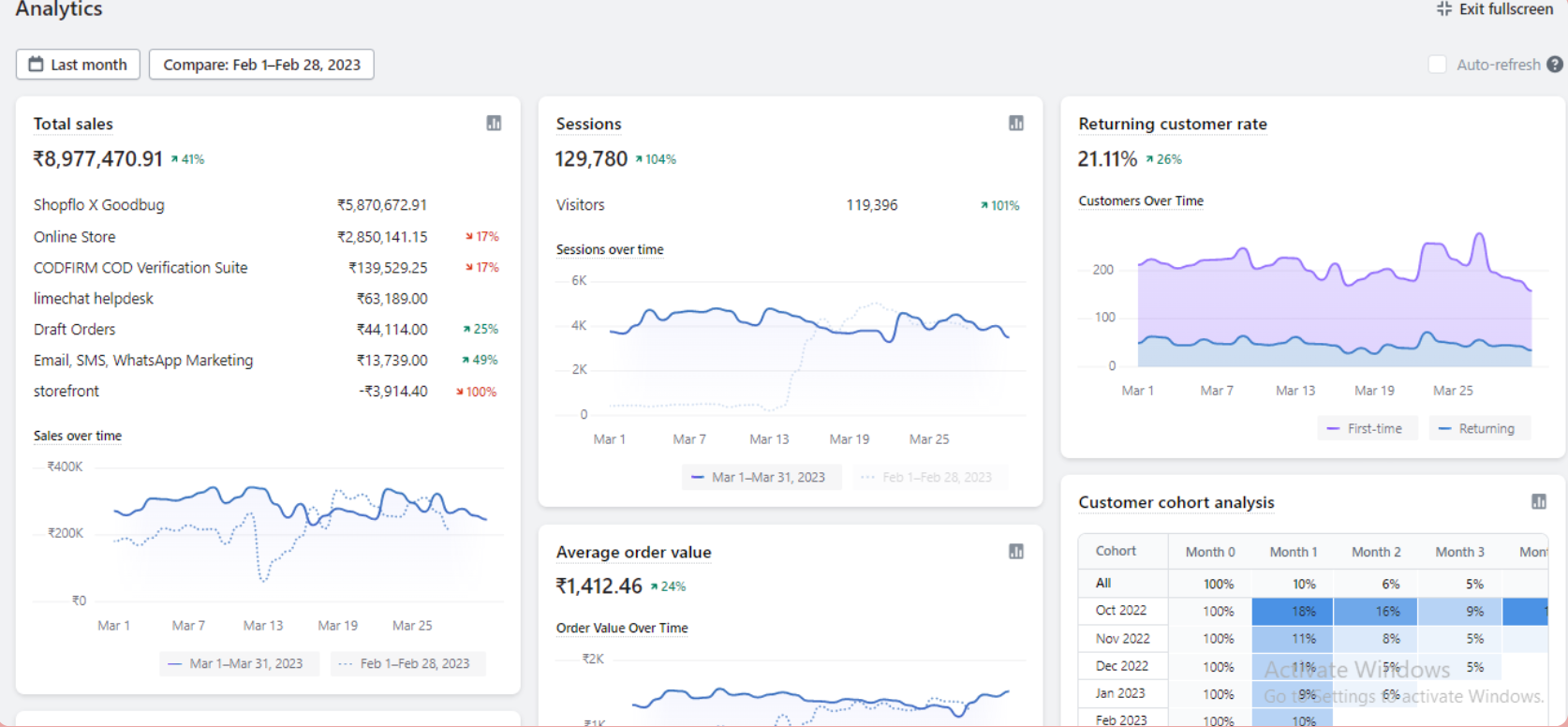The width and height of the screenshot is (1568, 727).
Task: Toggle the First-time legend in Customers chart
Action: 1366,428
